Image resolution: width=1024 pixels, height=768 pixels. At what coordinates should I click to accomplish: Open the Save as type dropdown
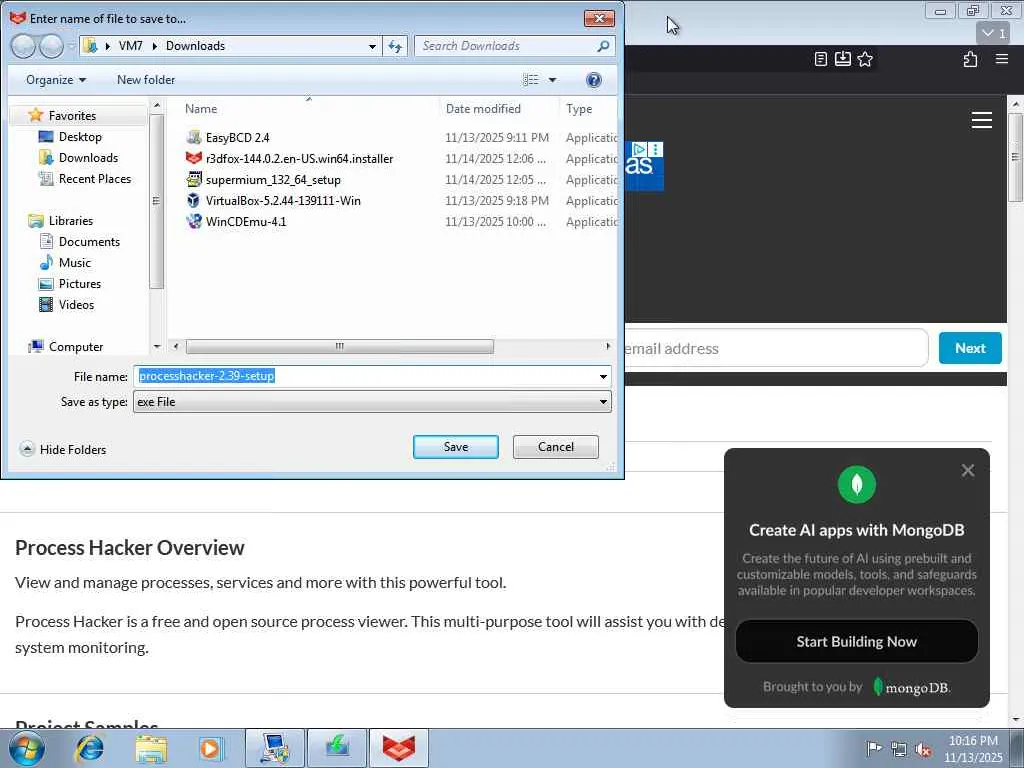[x=372, y=402]
